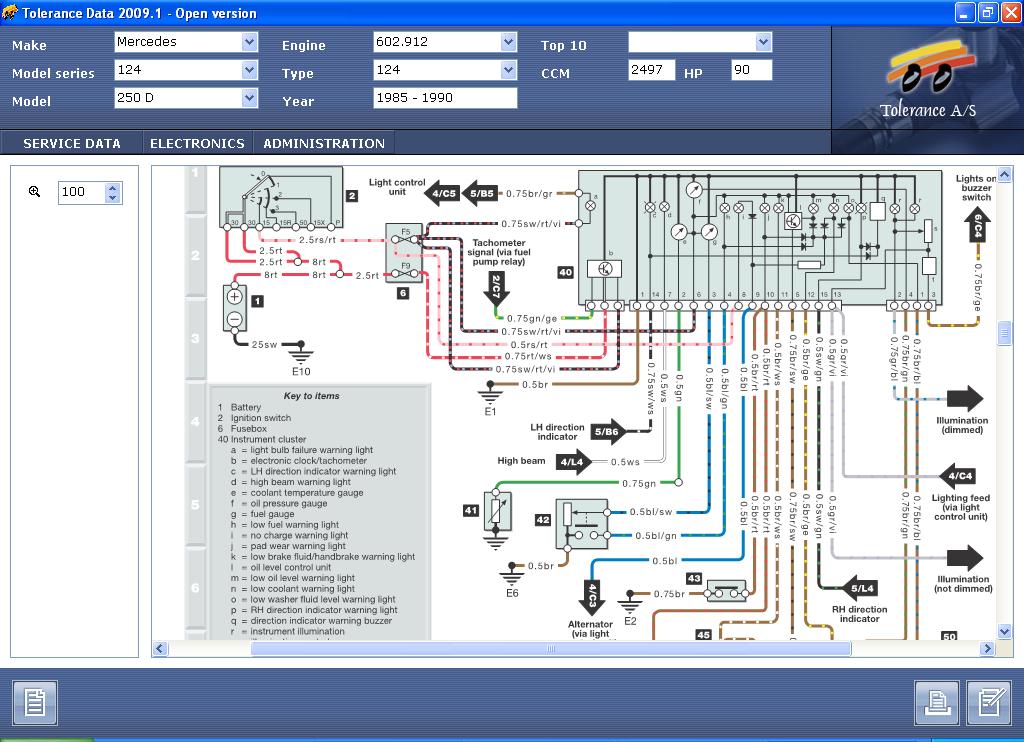The height and width of the screenshot is (742, 1024).
Task: Click the 2/C7 tachometer signal arrow
Action: (496, 289)
